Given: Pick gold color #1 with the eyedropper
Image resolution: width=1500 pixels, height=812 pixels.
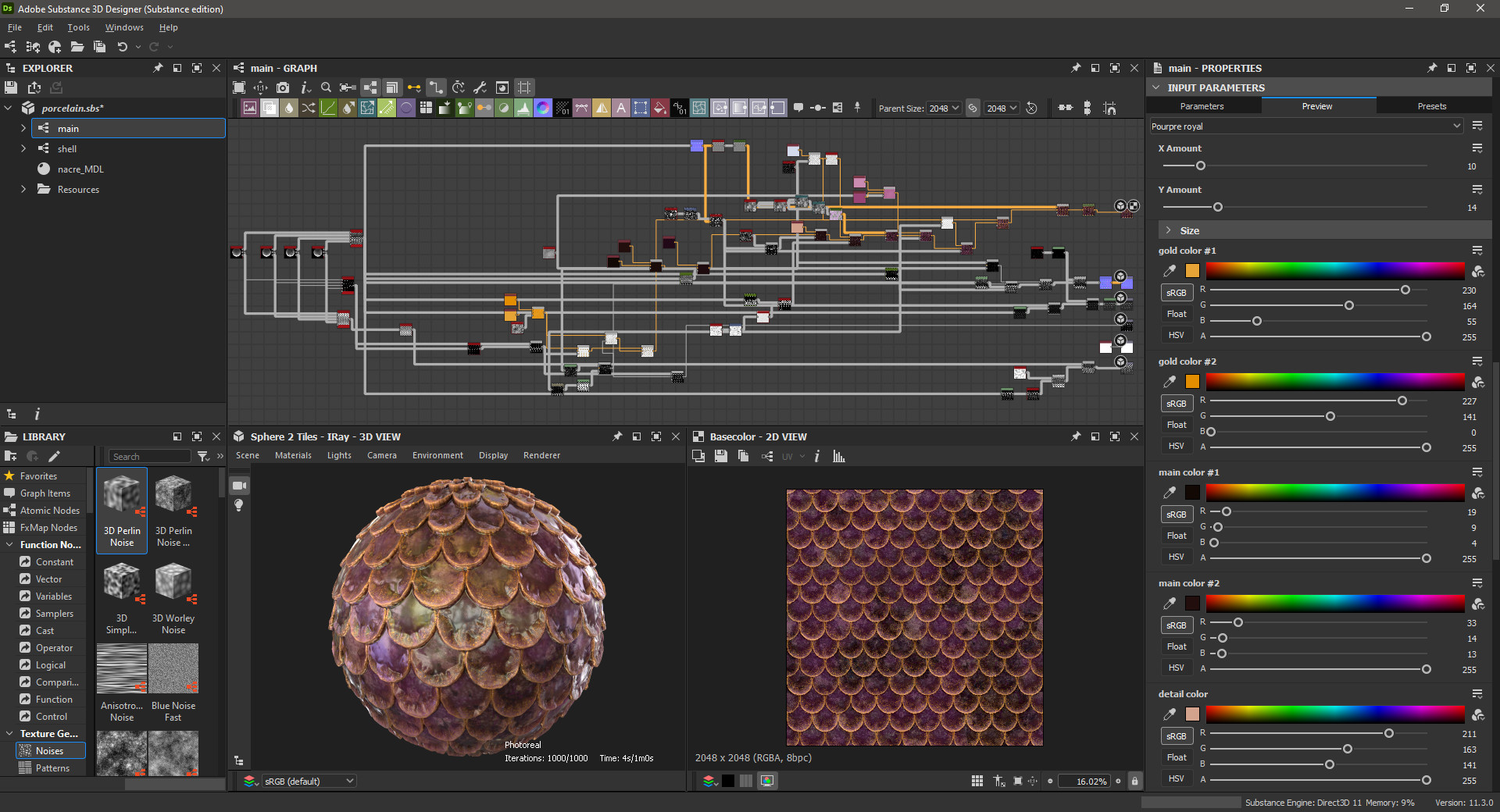Looking at the screenshot, I should tap(1170, 271).
